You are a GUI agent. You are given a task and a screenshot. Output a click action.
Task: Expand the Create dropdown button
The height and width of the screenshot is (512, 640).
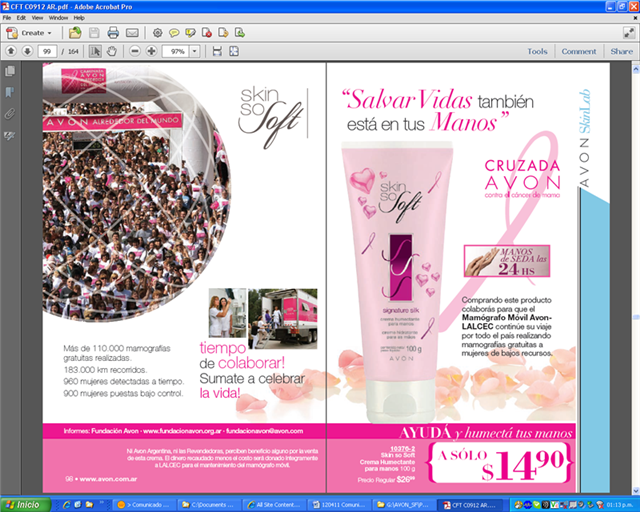coord(30,33)
